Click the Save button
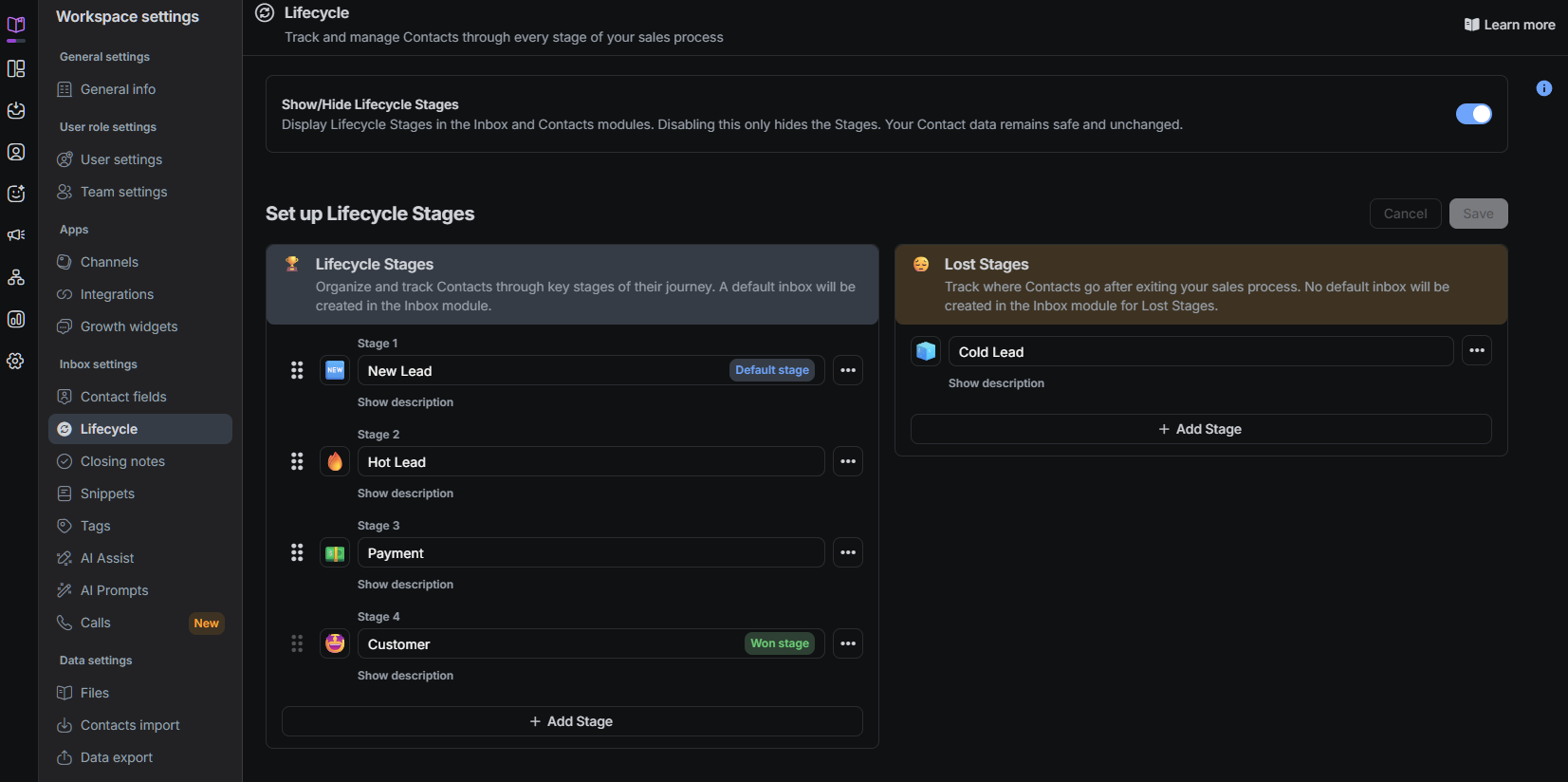Image resolution: width=1568 pixels, height=782 pixels. [1478, 214]
